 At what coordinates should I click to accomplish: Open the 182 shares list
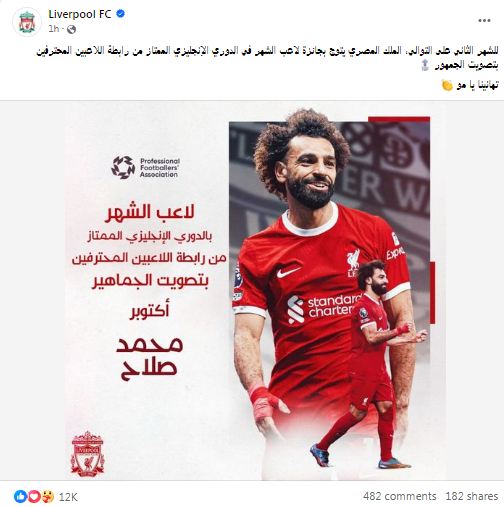point(472,496)
